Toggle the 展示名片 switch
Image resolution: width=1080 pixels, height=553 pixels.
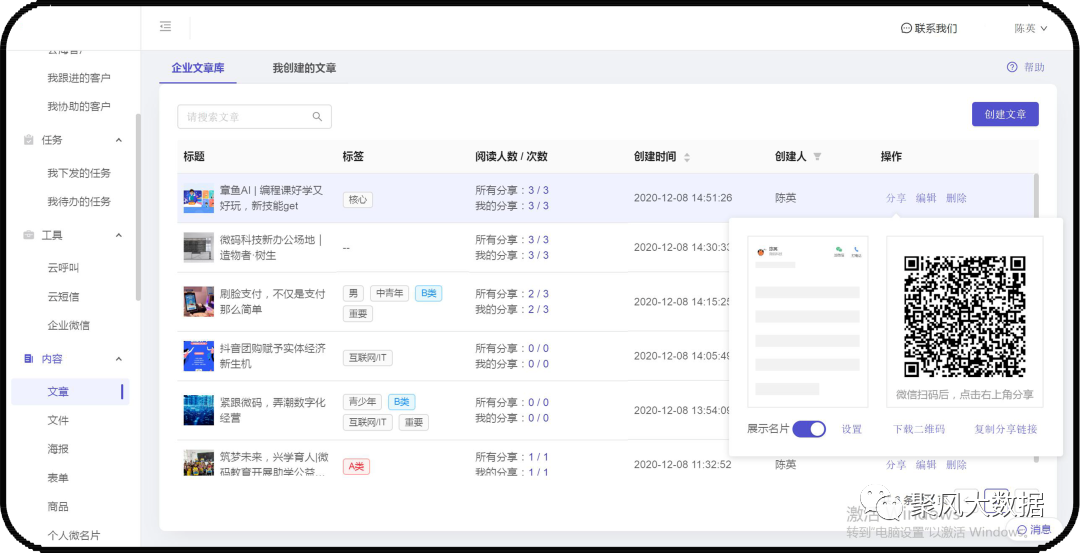809,429
